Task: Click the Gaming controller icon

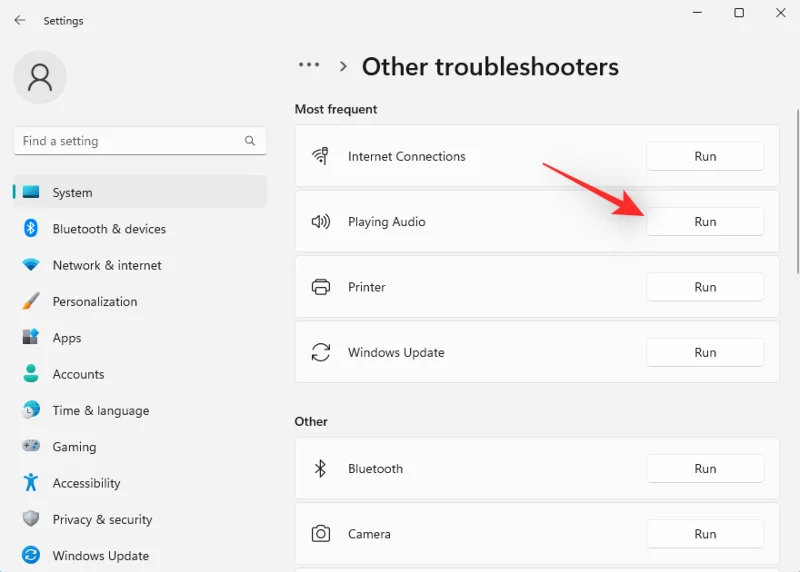Action: point(31,447)
